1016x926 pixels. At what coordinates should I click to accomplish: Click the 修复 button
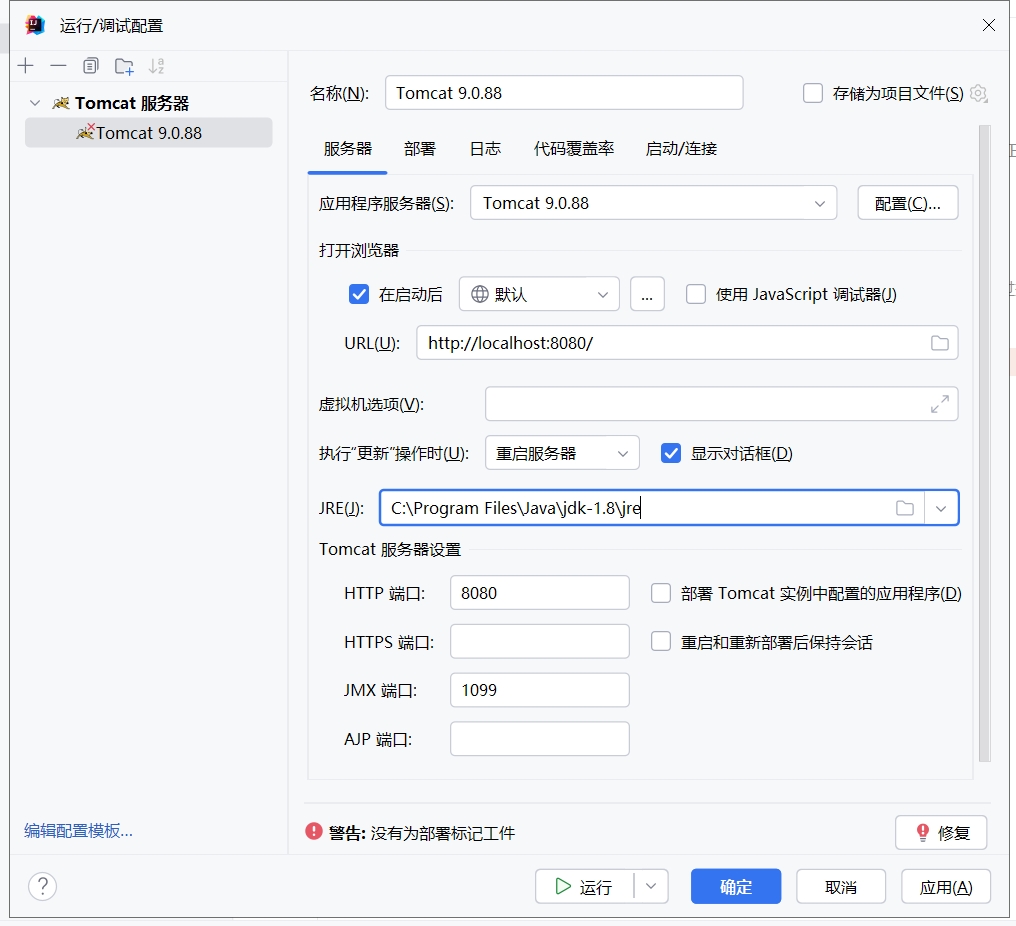pyautogui.click(x=941, y=832)
